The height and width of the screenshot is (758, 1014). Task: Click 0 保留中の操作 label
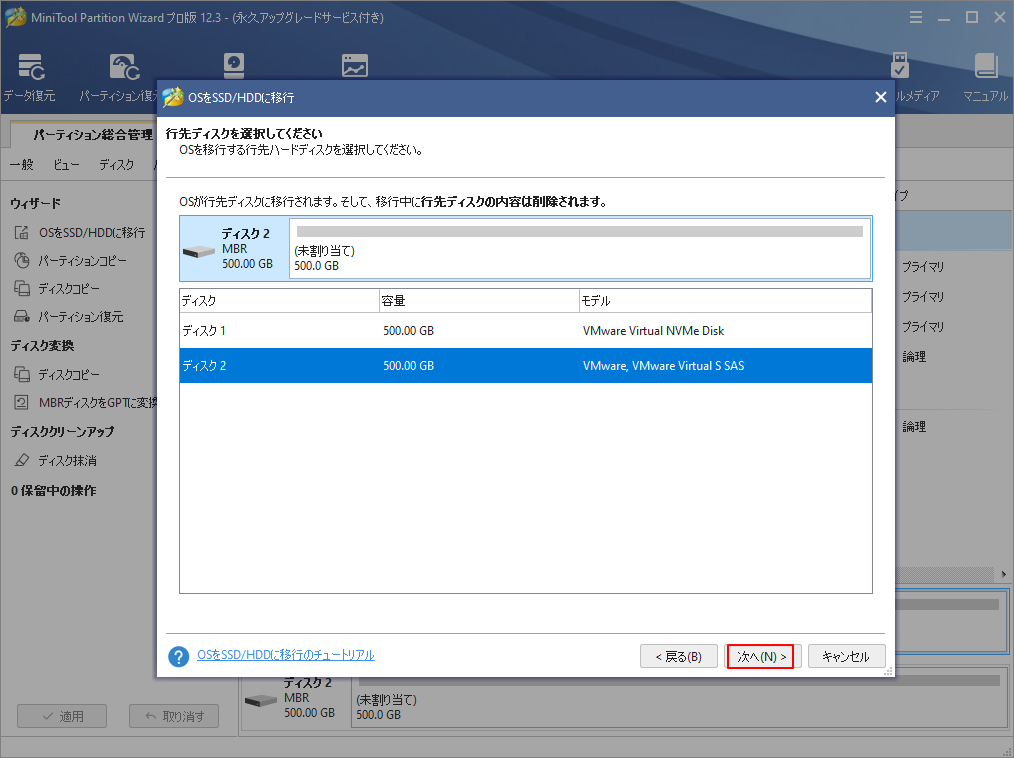pos(54,490)
